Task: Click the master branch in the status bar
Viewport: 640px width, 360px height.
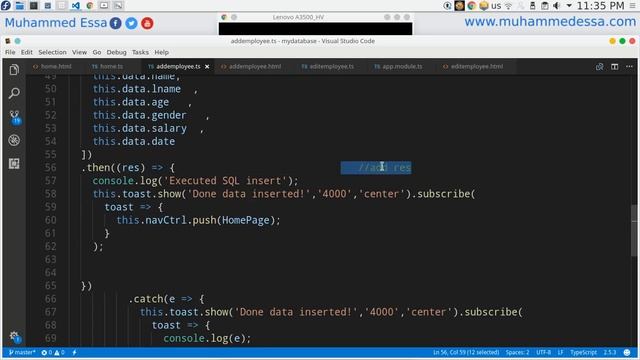Action: [x=22, y=352]
